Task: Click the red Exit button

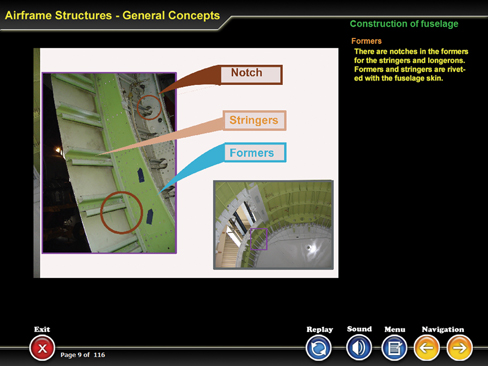Action: click(42, 348)
